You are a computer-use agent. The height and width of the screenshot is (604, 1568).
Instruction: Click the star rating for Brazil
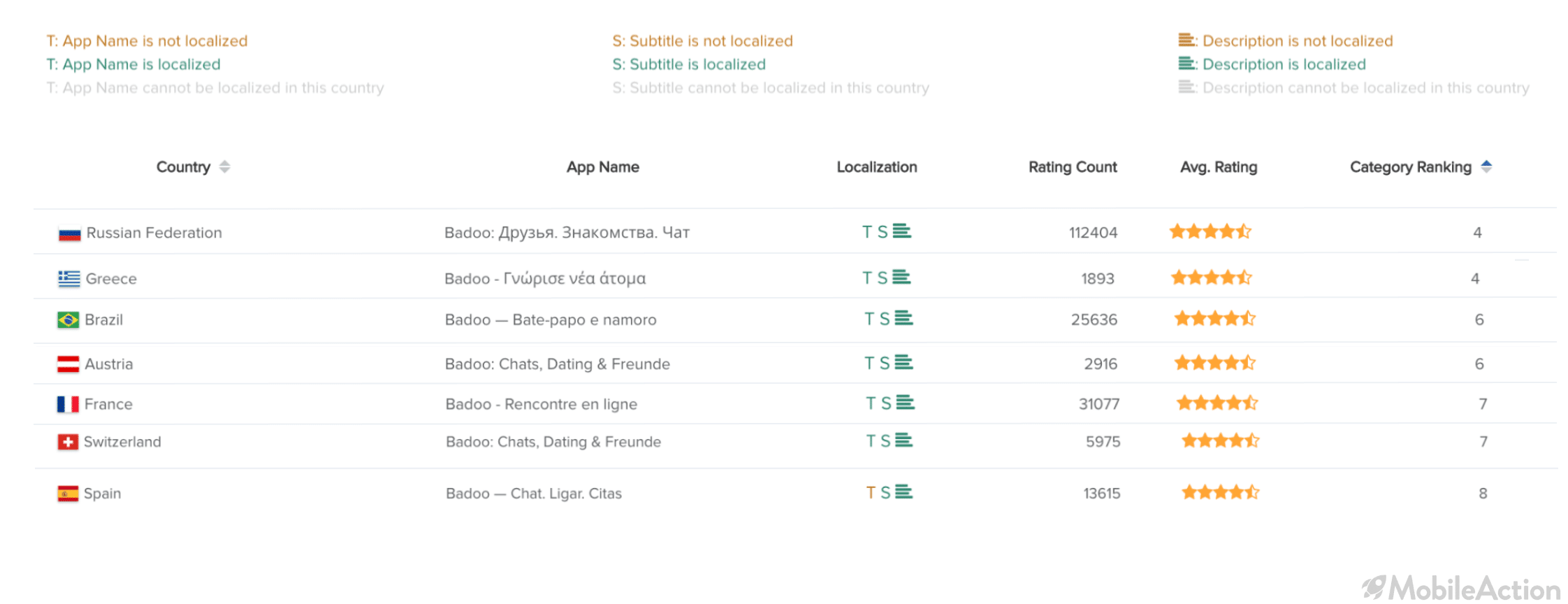pyautogui.click(x=1215, y=319)
